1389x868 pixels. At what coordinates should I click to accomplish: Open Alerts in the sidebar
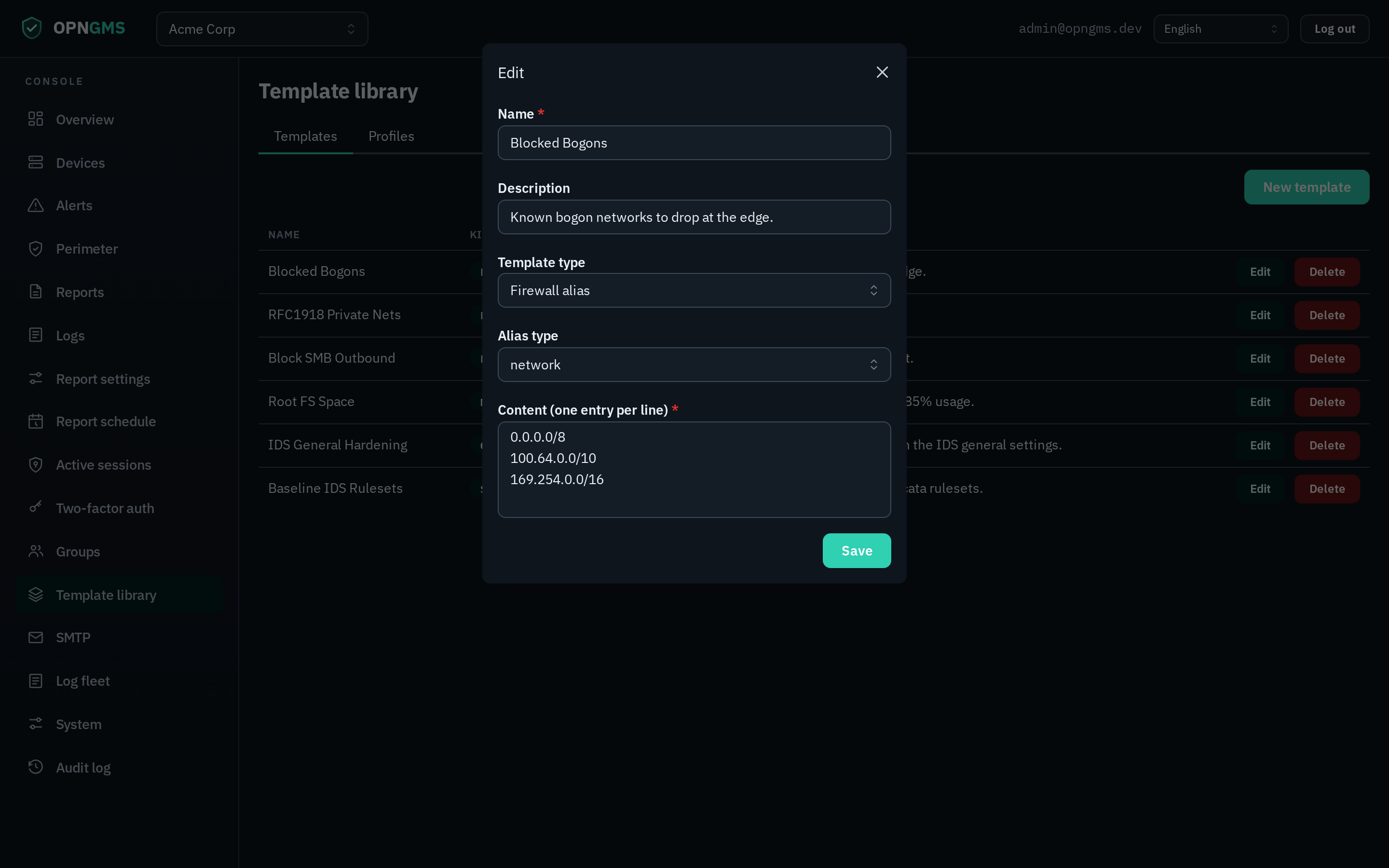120,205
